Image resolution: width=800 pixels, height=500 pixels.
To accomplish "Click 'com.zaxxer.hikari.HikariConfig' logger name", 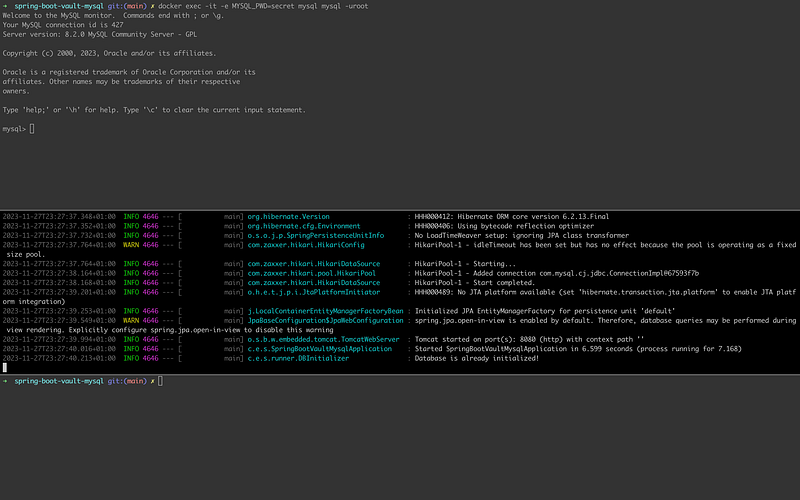I will (306, 245).
